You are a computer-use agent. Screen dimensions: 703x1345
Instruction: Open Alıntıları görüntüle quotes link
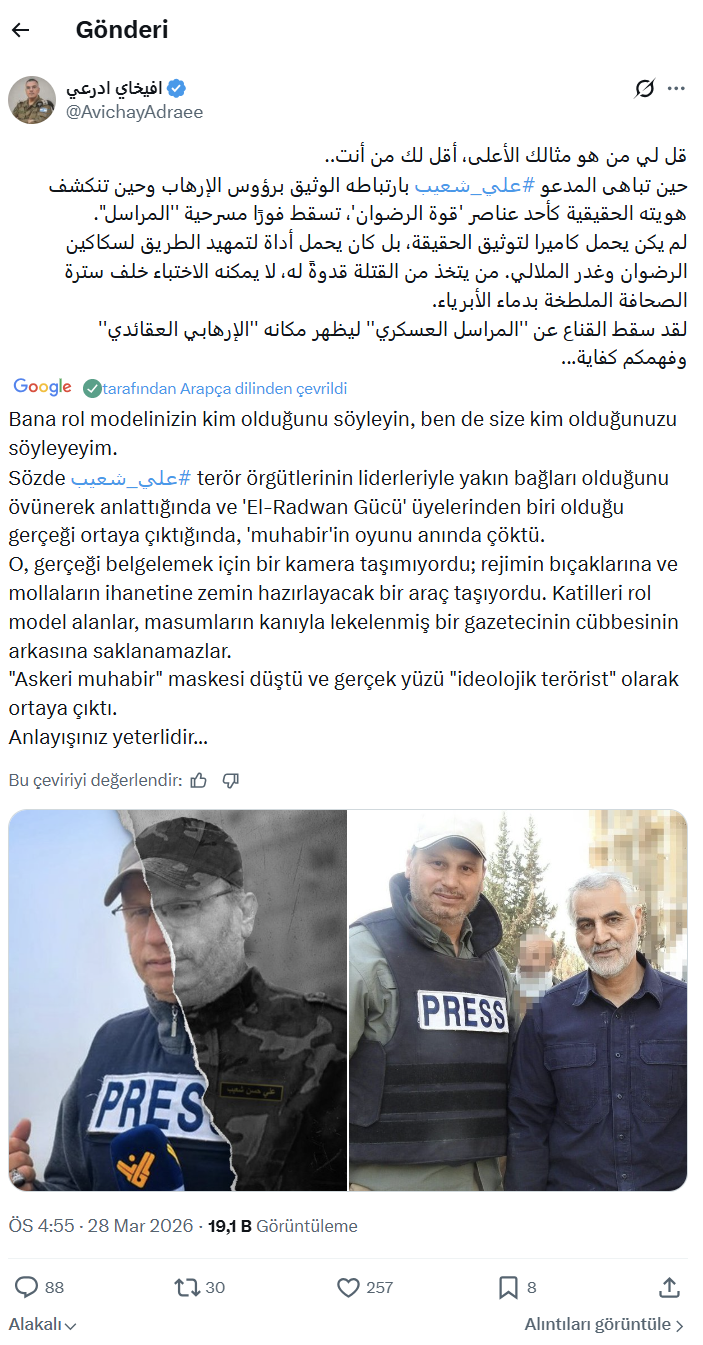tap(605, 1324)
